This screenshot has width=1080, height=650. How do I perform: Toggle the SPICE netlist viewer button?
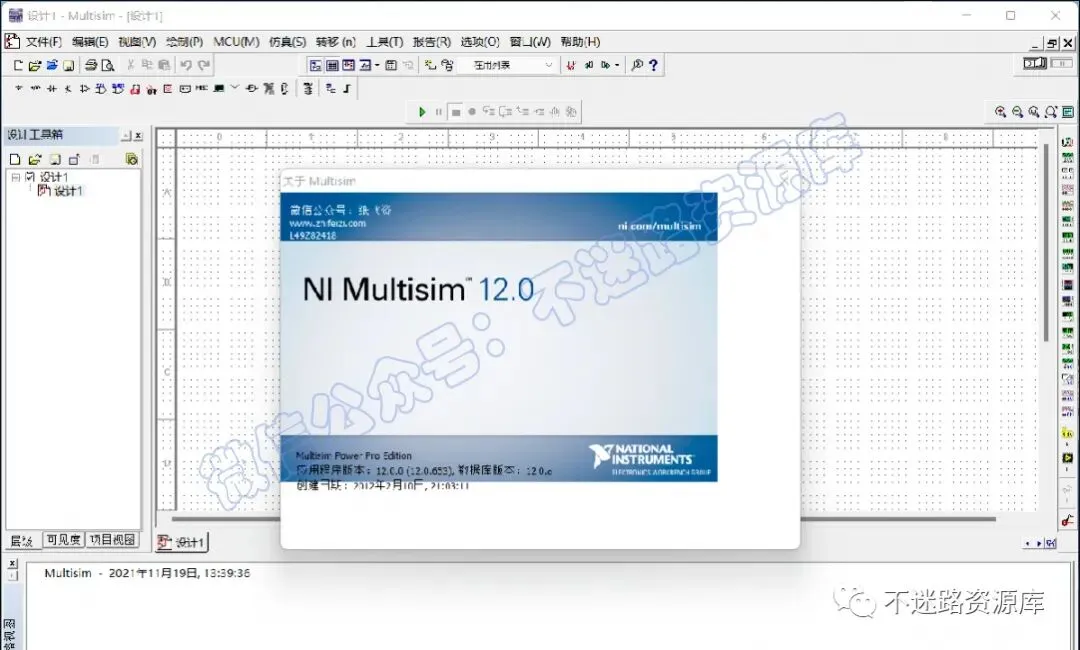(x=349, y=65)
